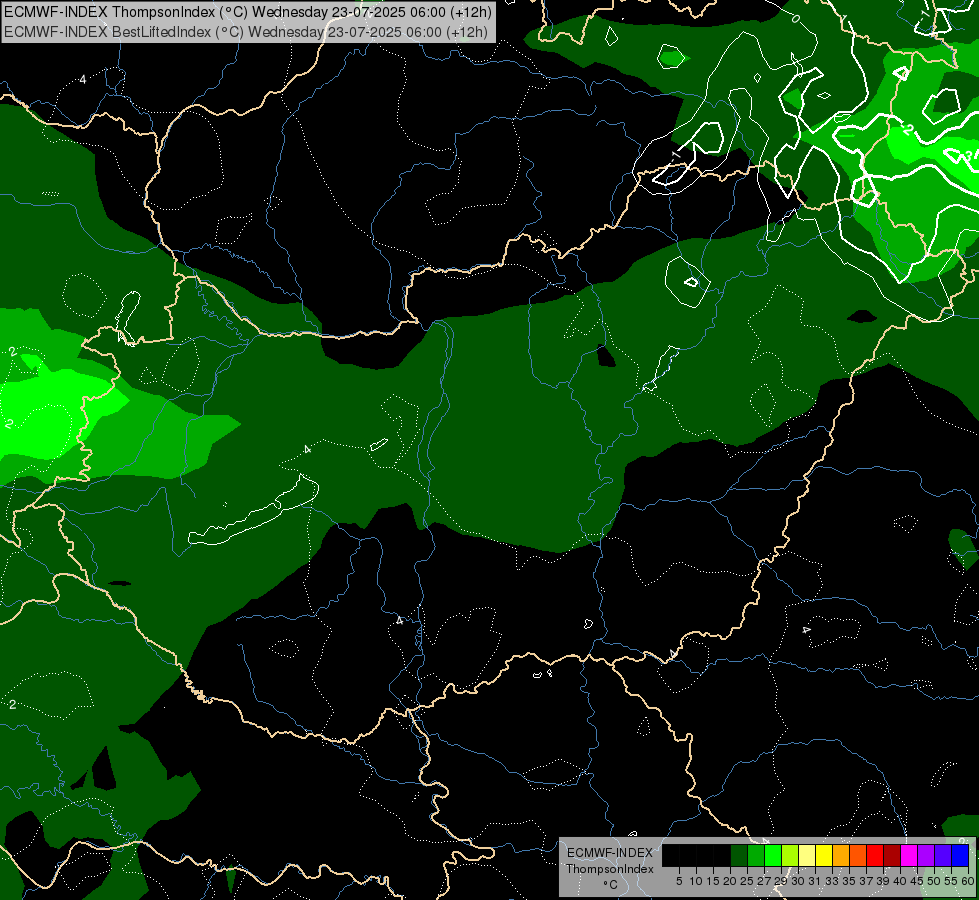Pick the bright green 27–29 legend swatch
Image resolution: width=979 pixels, height=900 pixels.
(773, 855)
